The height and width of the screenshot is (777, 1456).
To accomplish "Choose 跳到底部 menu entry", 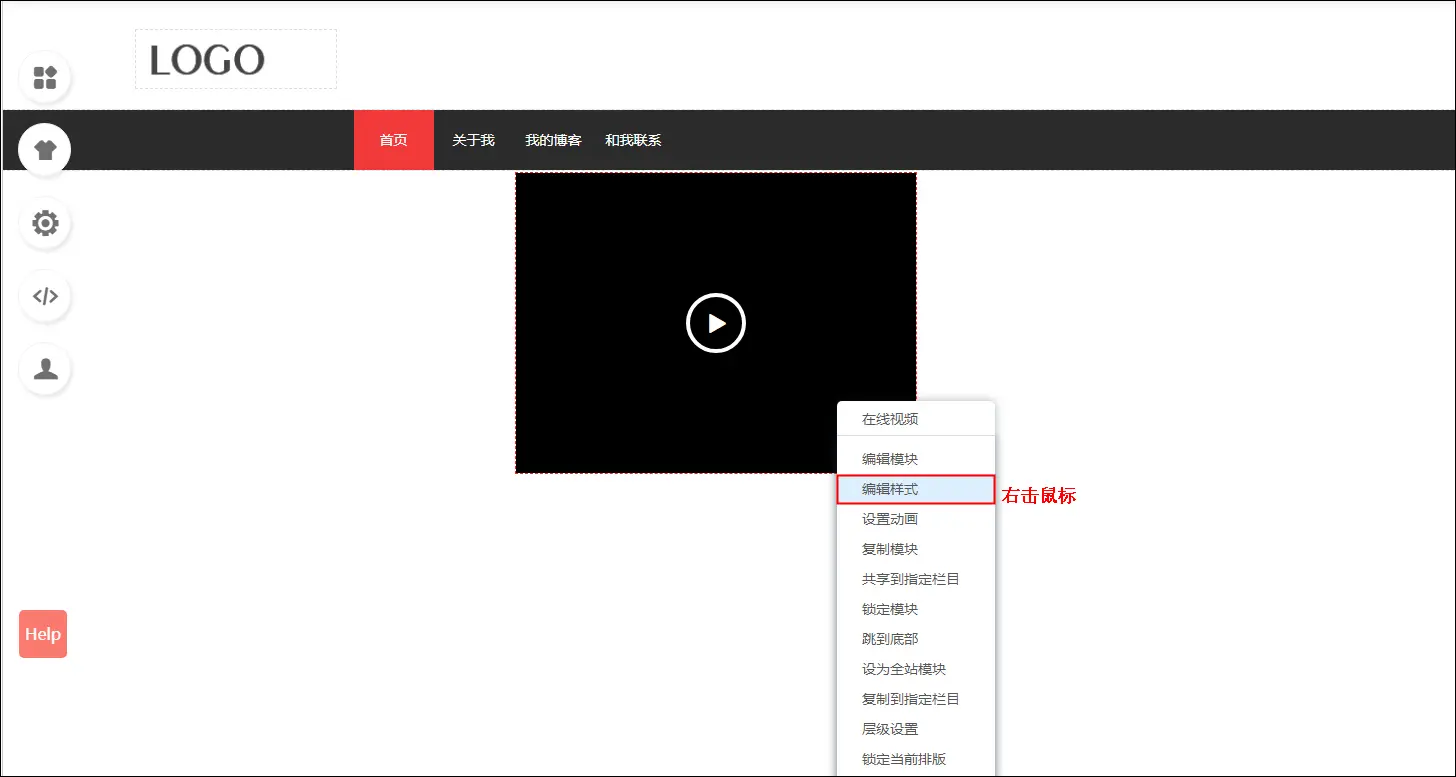I will pyautogui.click(x=890, y=639).
